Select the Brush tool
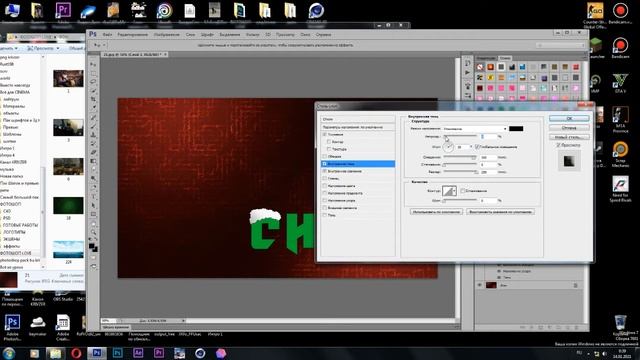The height and width of the screenshot is (360, 640). 93,126
